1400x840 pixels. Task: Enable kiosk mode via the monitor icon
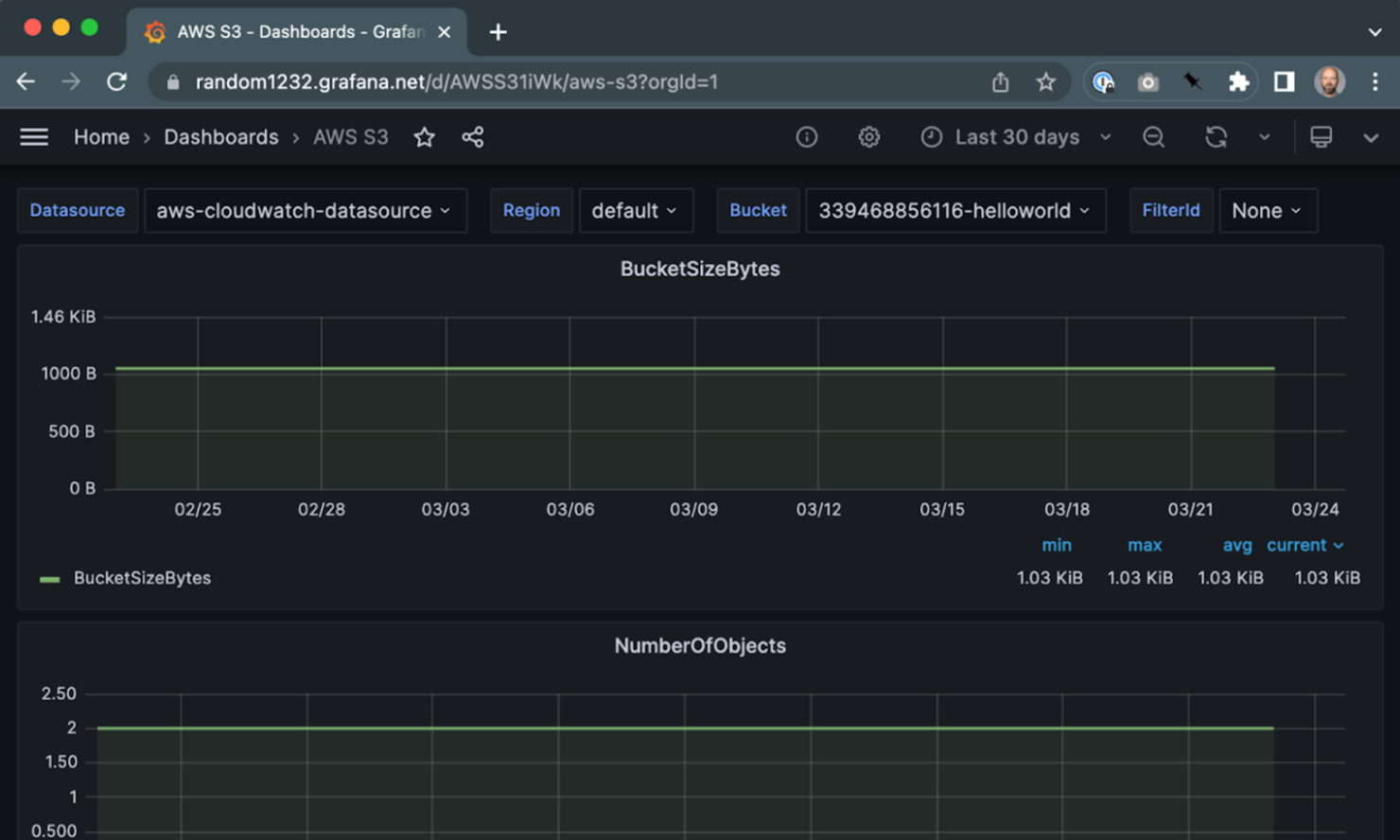coord(1321,137)
